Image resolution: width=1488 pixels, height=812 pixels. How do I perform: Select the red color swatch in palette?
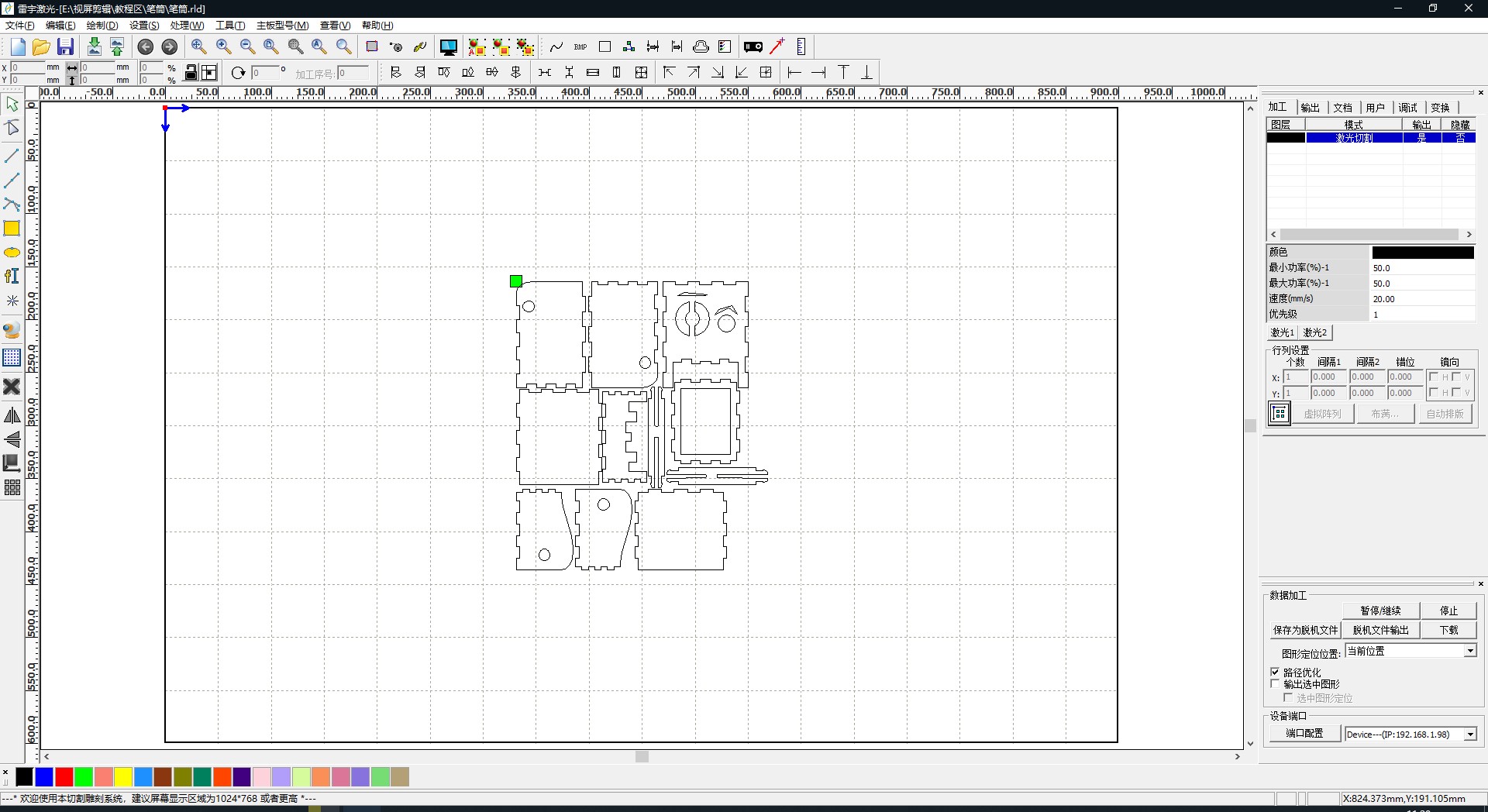click(64, 778)
